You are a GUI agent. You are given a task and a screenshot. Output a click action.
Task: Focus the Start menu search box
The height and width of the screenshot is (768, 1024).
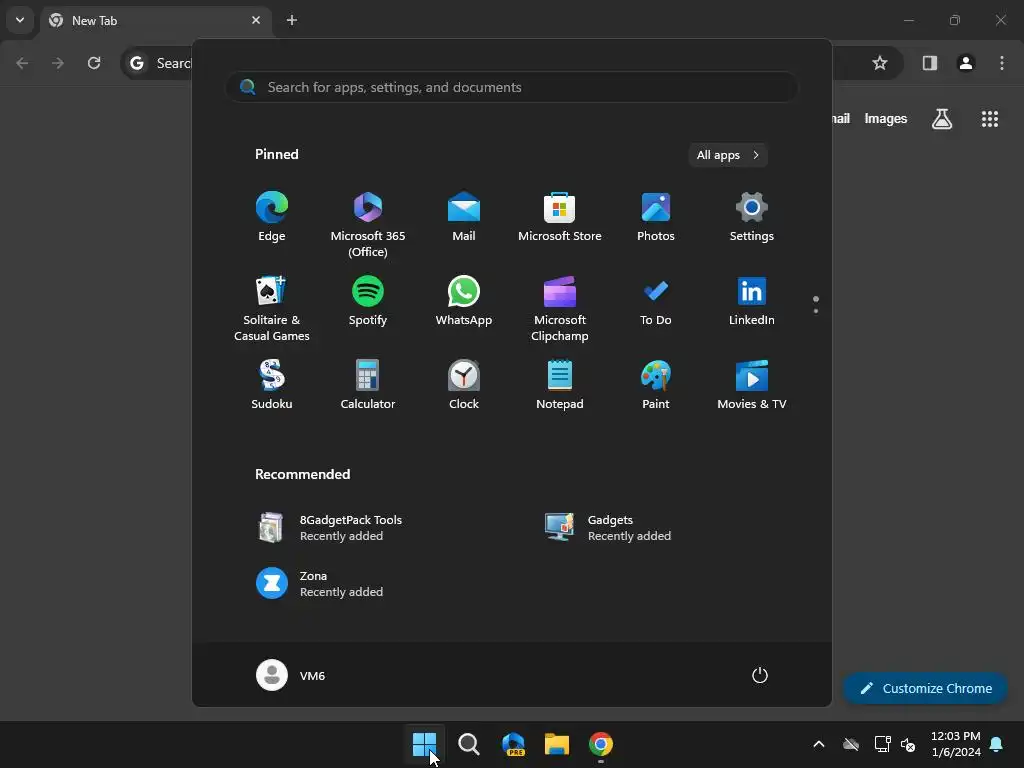(512, 87)
